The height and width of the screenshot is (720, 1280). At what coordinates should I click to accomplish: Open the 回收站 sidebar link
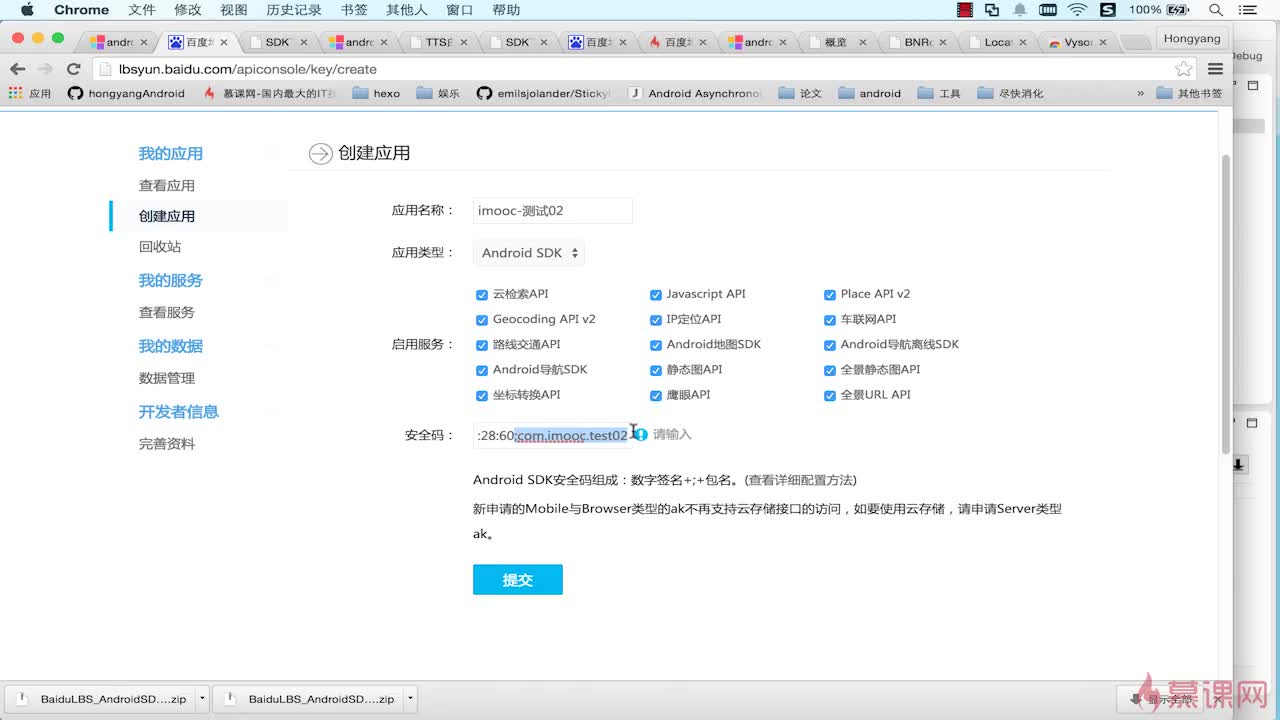[x=160, y=247]
